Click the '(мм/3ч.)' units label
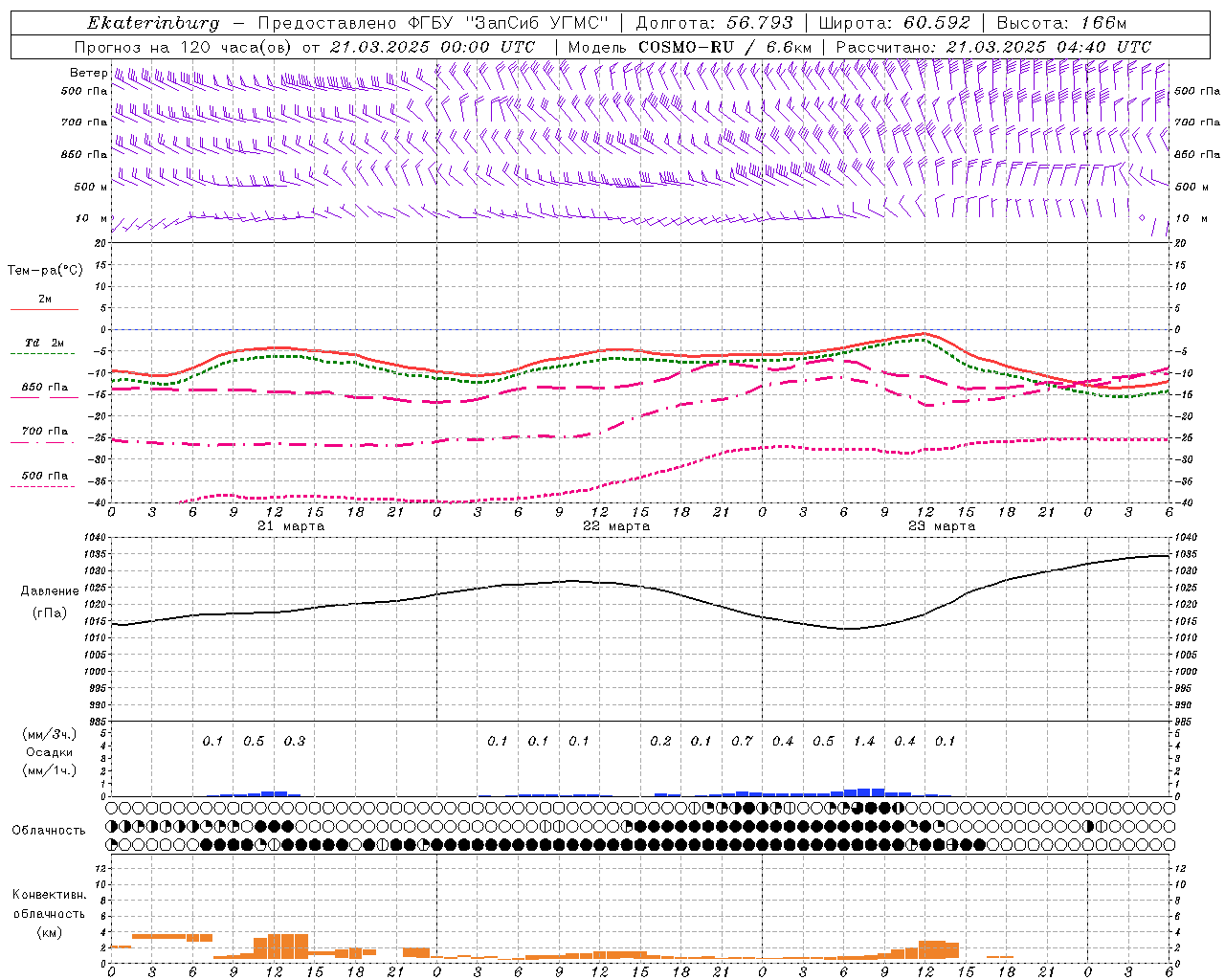1225x980 pixels. point(50,735)
